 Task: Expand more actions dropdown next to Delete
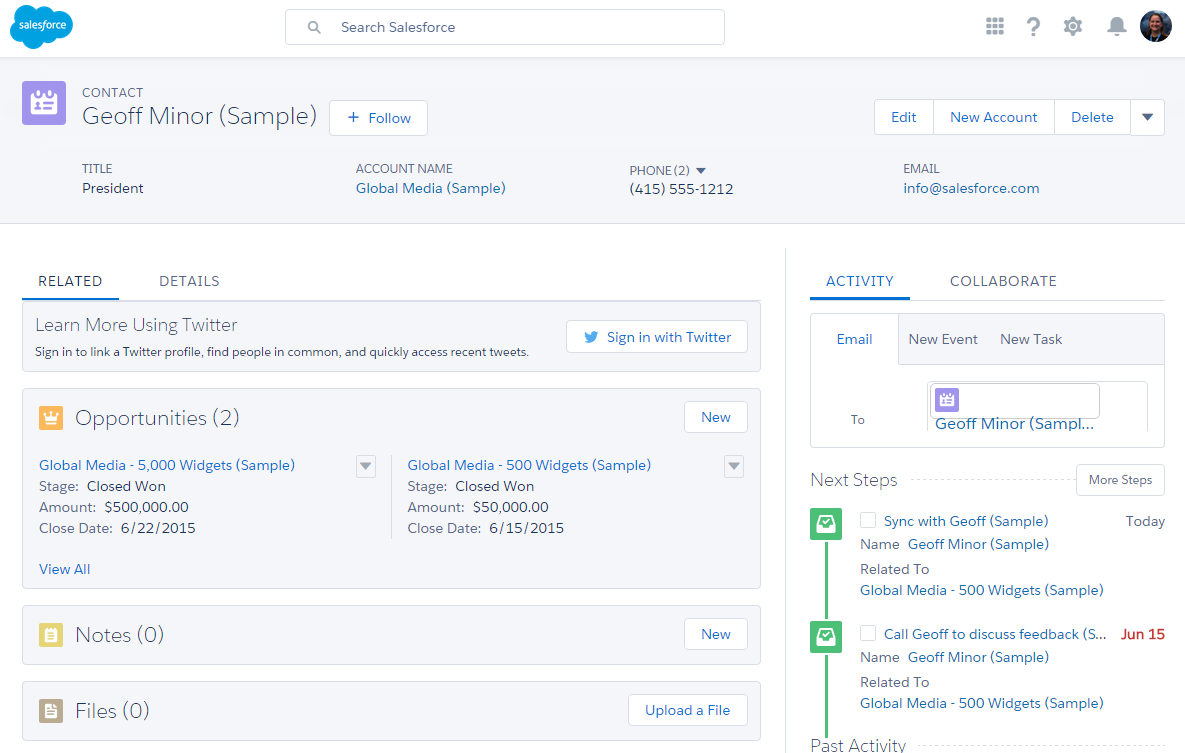[x=1147, y=117]
